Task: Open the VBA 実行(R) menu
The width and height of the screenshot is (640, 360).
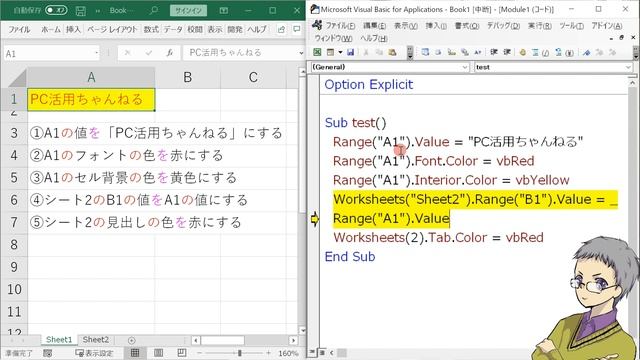Action: point(540,26)
